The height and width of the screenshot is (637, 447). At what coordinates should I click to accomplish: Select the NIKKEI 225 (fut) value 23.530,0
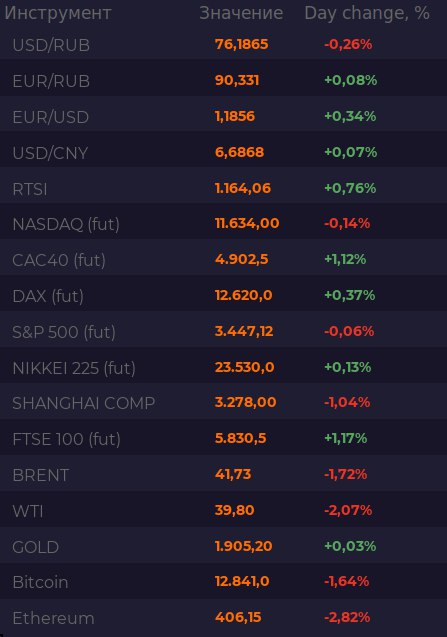tap(245, 367)
